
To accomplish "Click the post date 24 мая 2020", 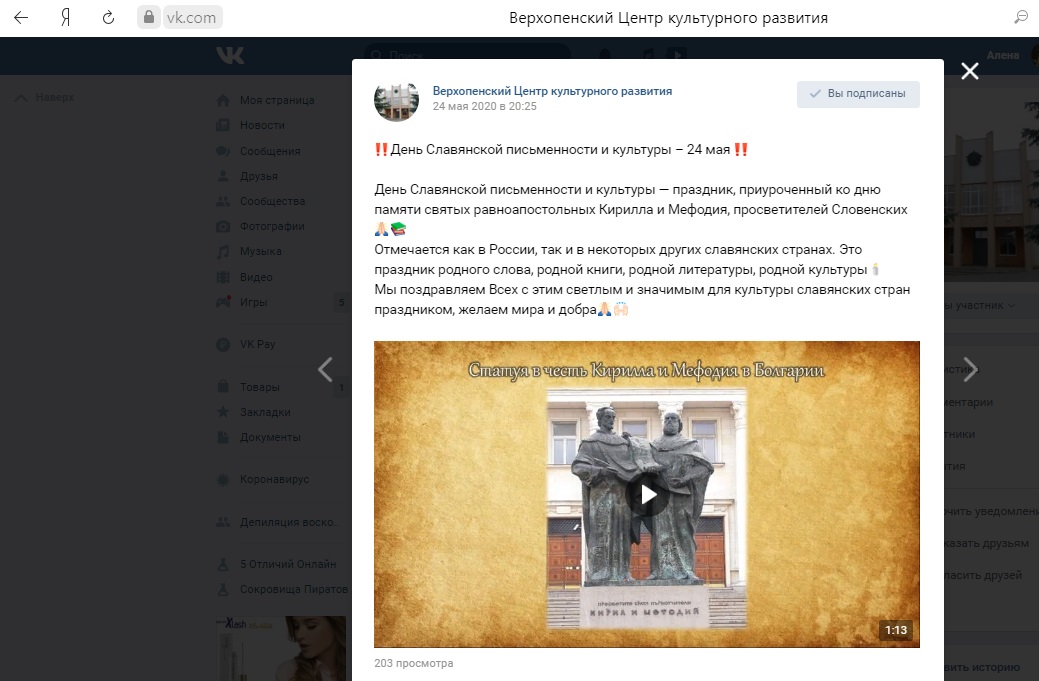I will pyautogui.click(x=484, y=106).
